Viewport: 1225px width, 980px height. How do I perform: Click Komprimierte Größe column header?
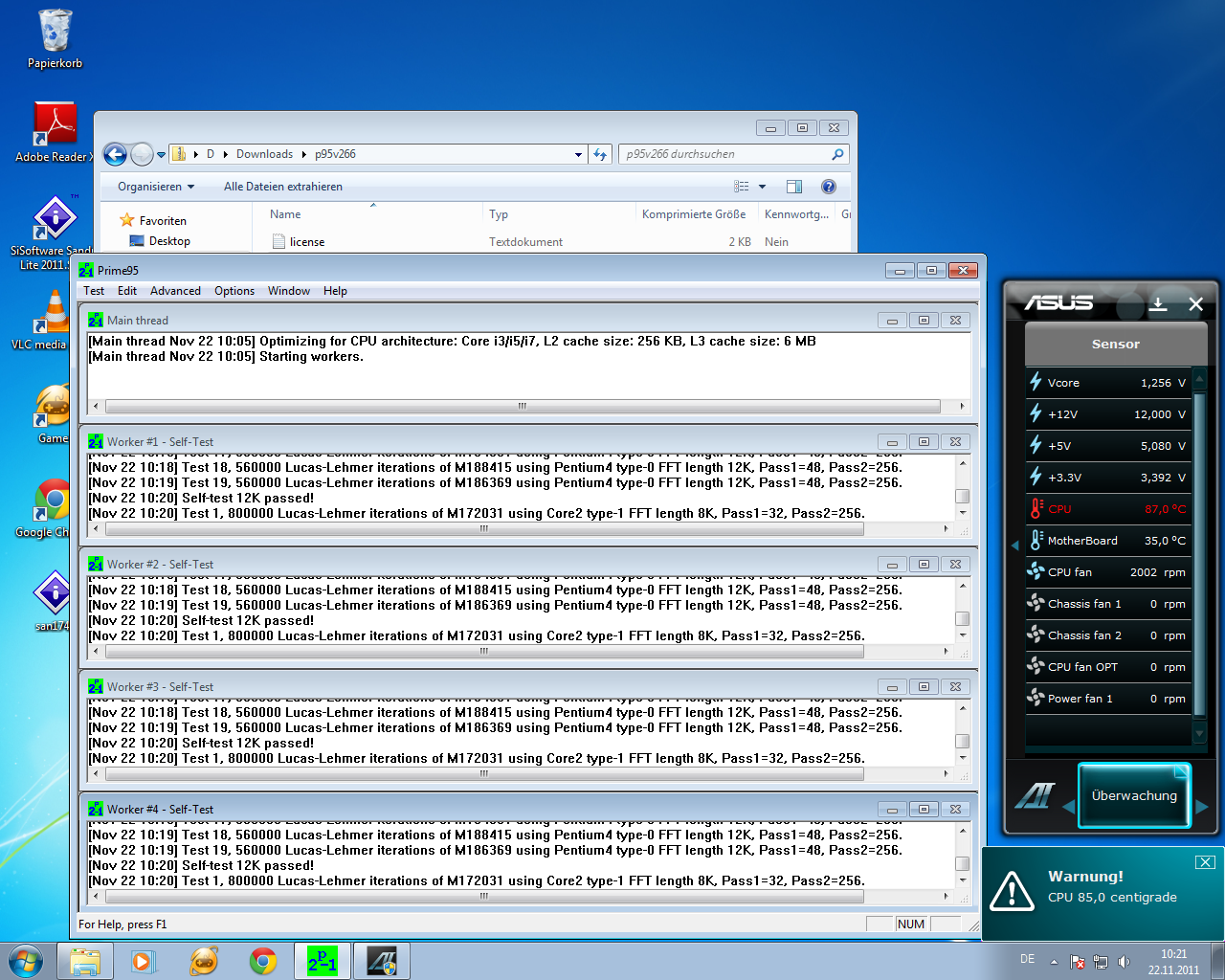pyautogui.click(x=694, y=214)
